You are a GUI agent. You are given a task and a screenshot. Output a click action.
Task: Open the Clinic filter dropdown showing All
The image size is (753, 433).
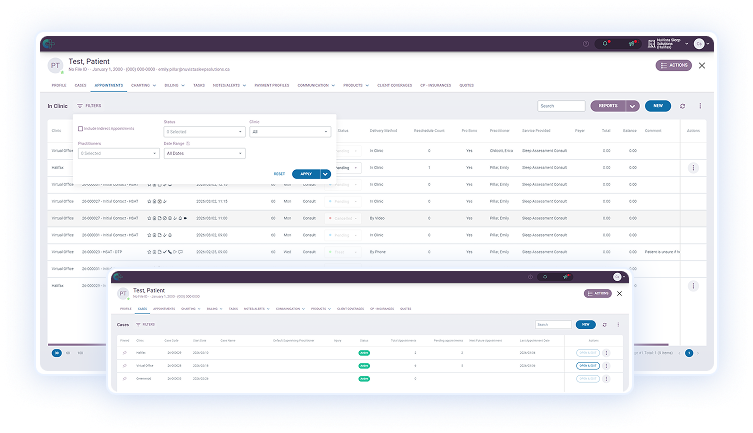coord(288,131)
